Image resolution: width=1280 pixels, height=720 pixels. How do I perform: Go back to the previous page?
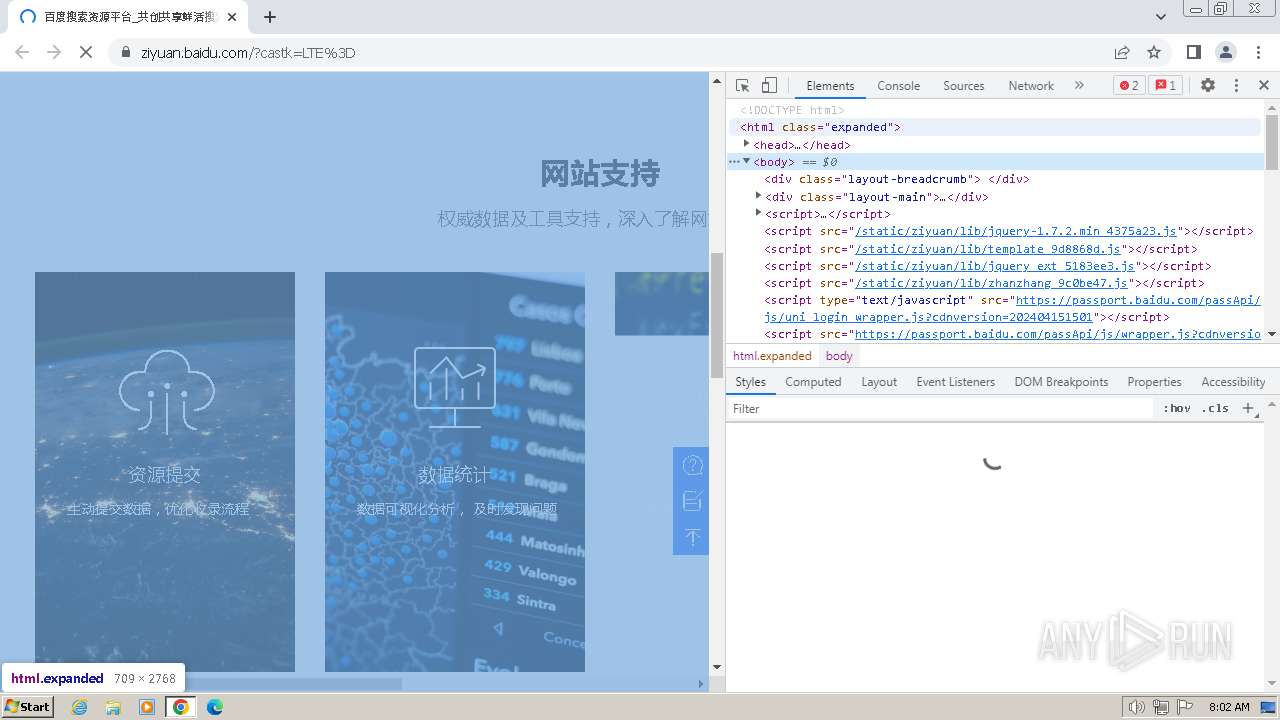(x=22, y=52)
